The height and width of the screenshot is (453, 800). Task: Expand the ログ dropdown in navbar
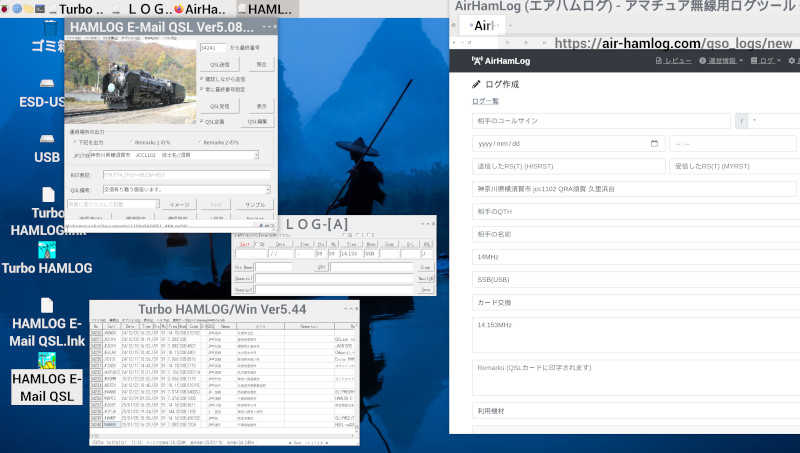pos(768,60)
